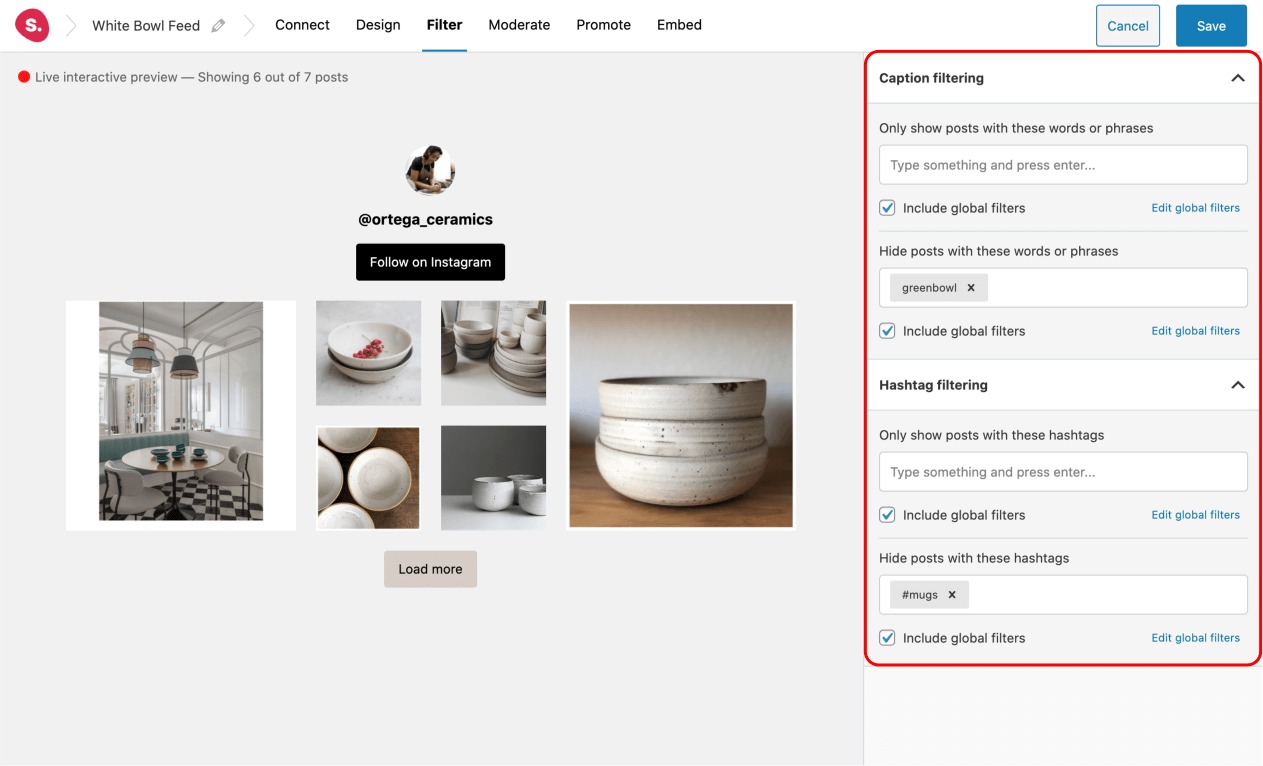Click the Cancel button
This screenshot has width=1263, height=766.
[1128, 26]
